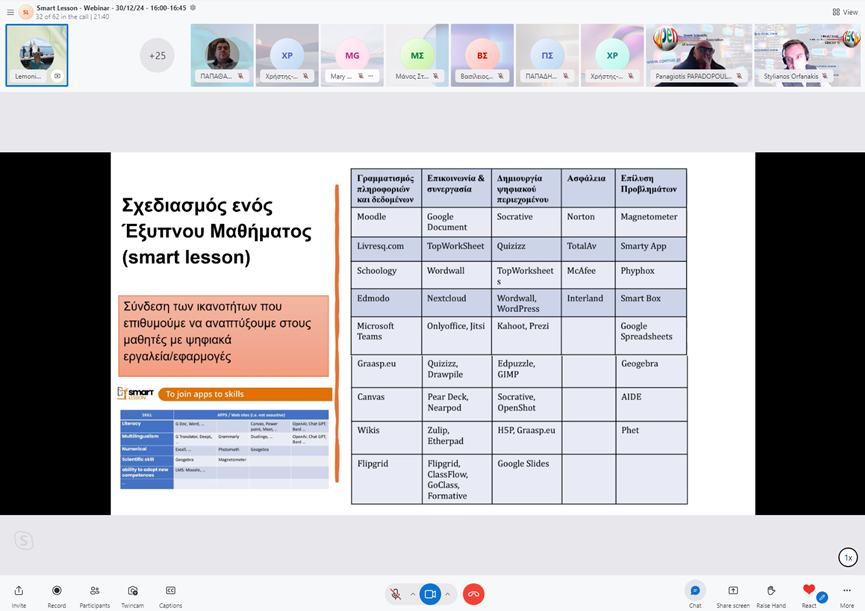Viewport: 865px width, 611px height.
Task: Send a heart with React
Action: [809, 591]
